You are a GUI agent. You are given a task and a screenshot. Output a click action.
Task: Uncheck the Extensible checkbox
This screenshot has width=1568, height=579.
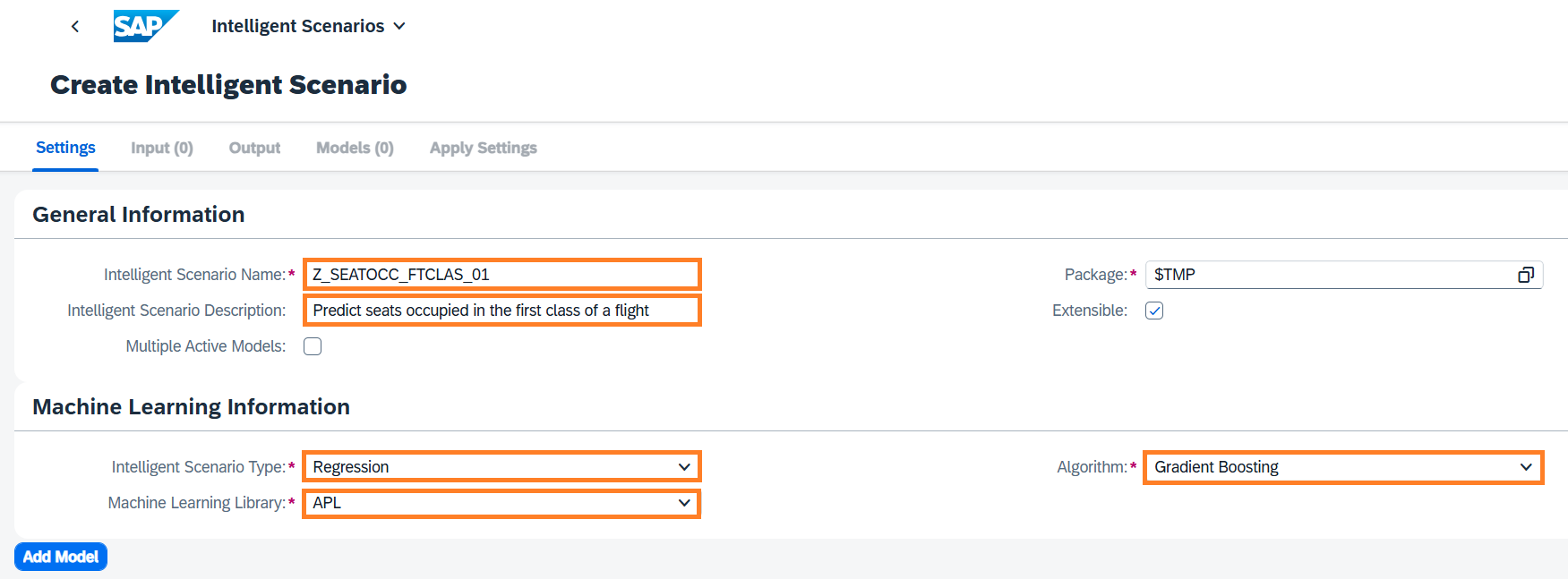[x=1154, y=311]
